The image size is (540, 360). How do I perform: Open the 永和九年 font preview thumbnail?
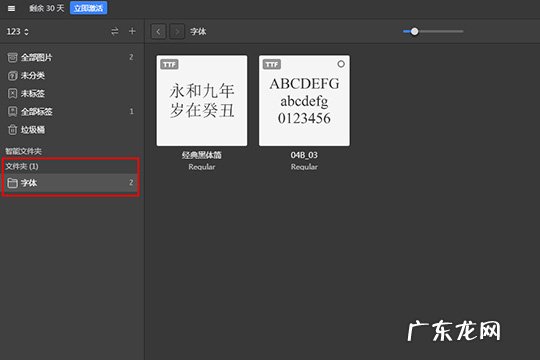(x=202, y=101)
